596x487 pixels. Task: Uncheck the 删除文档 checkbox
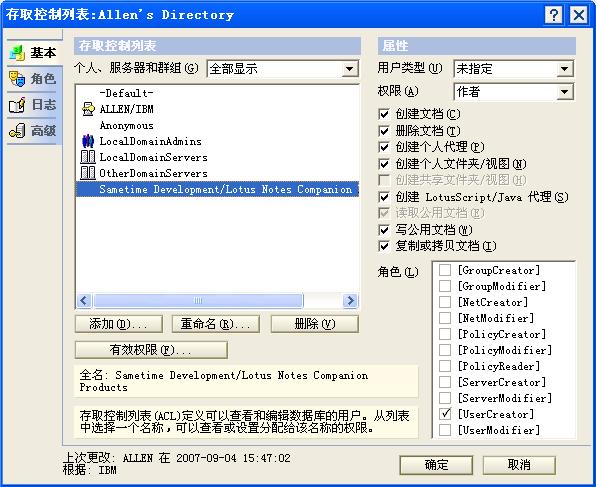(x=384, y=131)
